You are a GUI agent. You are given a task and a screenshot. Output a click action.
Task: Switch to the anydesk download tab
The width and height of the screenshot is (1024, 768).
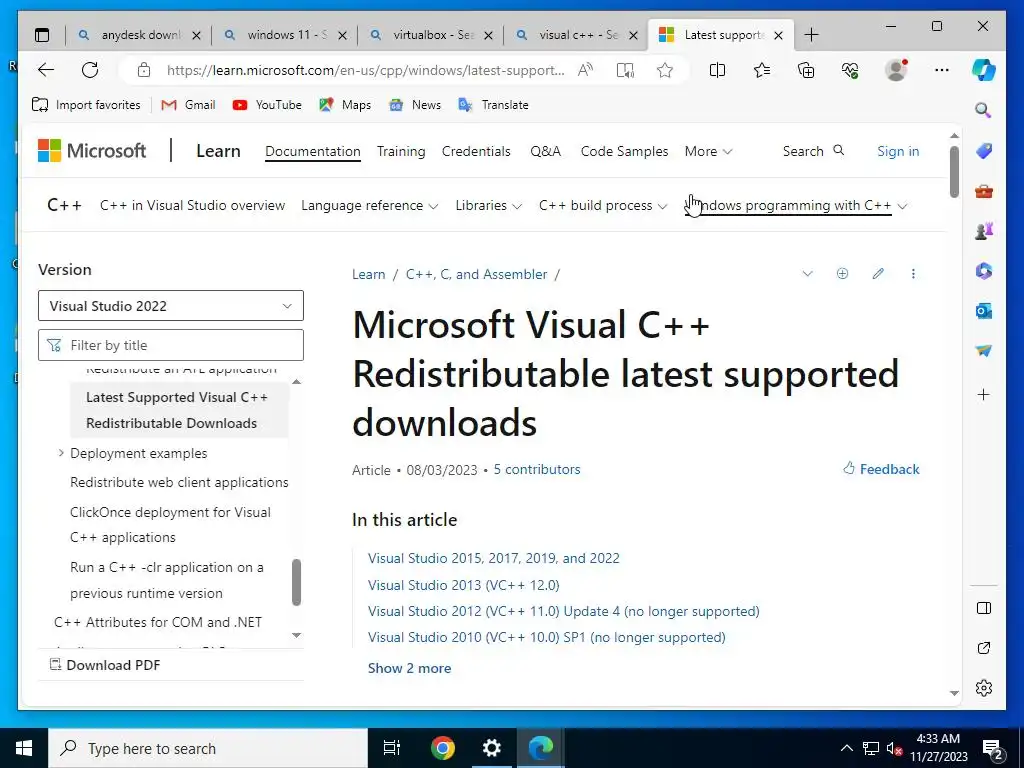click(x=138, y=35)
